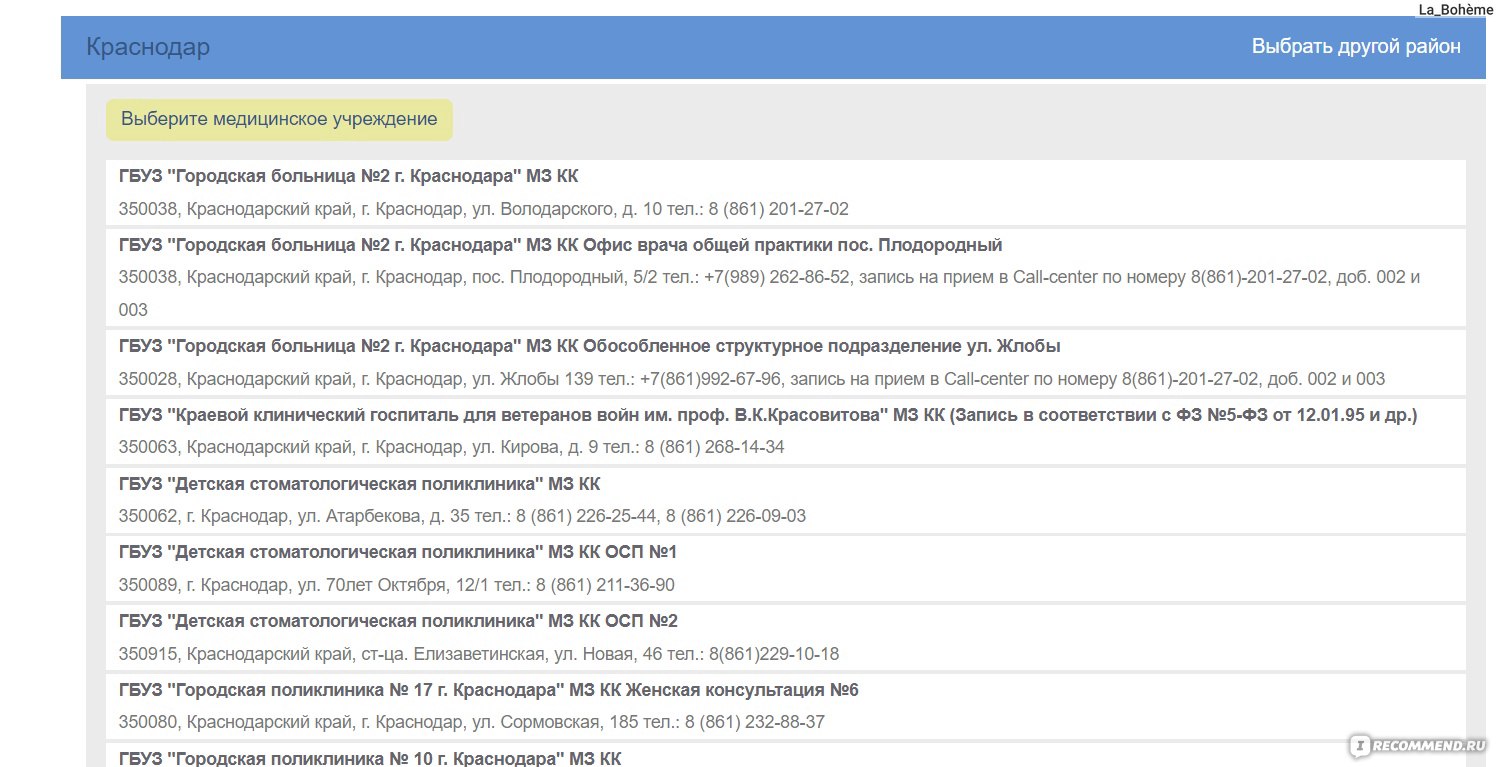Open Детская стоматологическая поликлиника ОСП №1
This screenshot has width=1497, height=767.
coord(398,552)
